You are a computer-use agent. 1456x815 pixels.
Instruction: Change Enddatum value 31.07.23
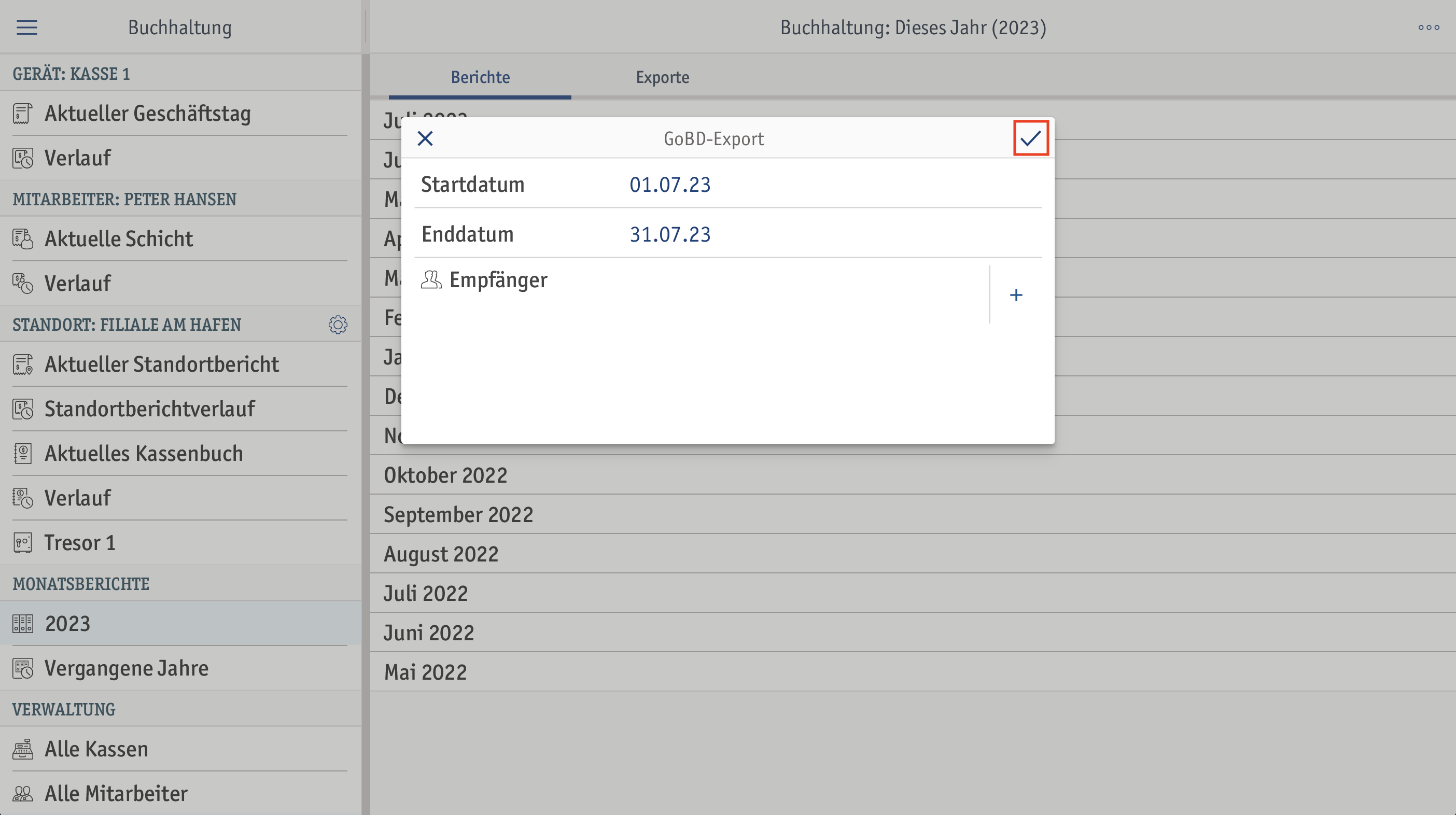pos(670,234)
